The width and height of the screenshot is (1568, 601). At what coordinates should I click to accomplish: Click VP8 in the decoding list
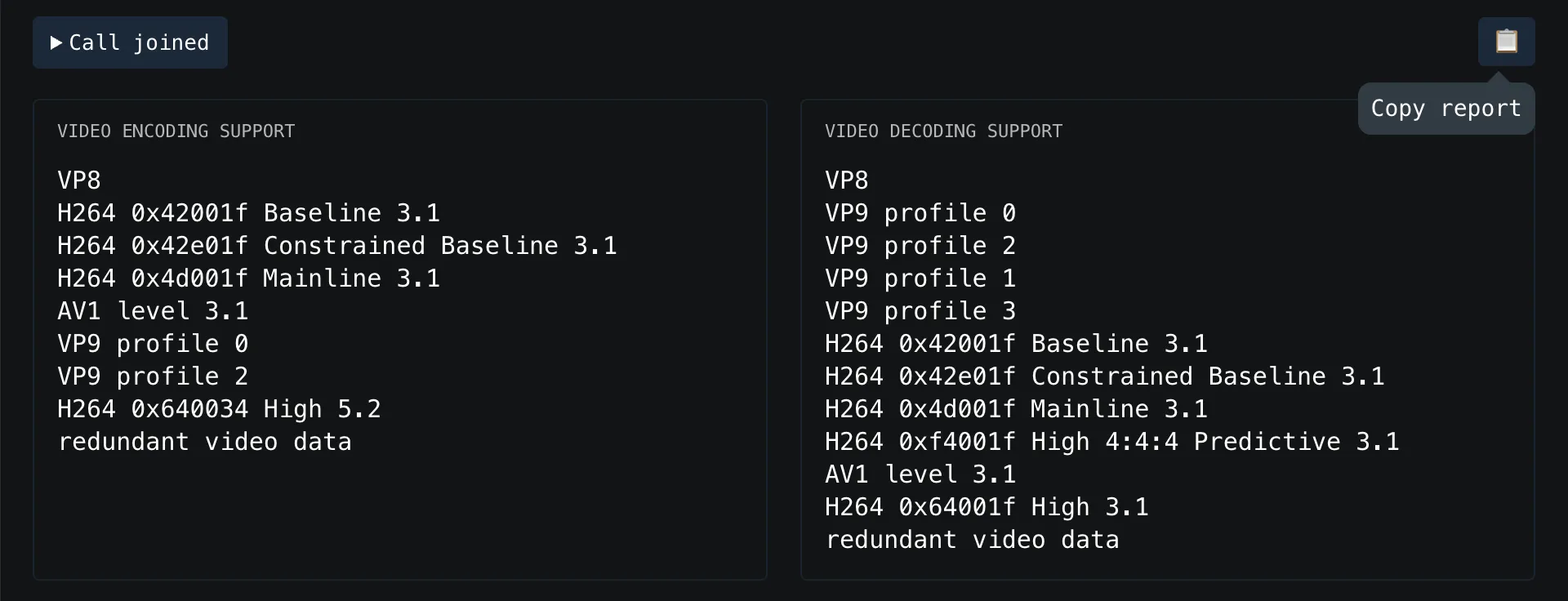tap(847, 180)
